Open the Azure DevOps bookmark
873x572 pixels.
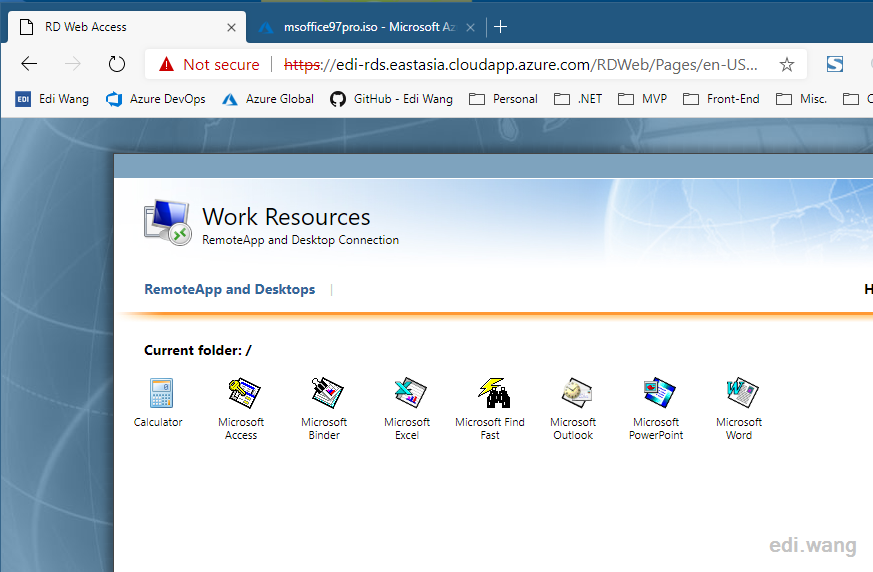[156, 99]
